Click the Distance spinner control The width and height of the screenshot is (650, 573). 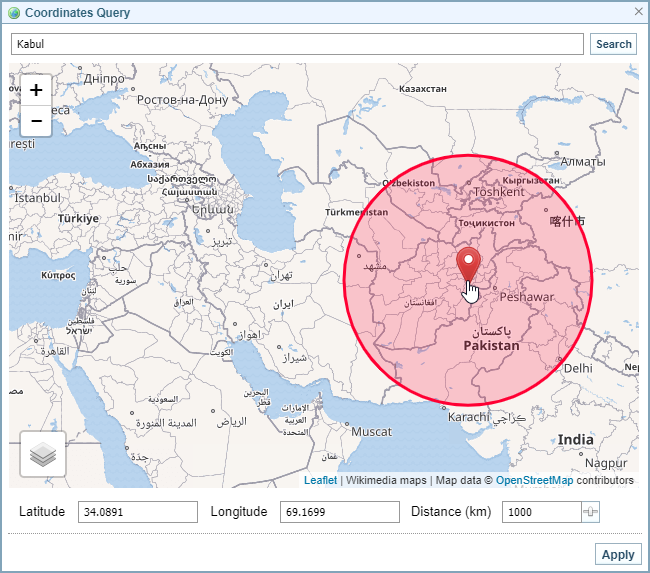pos(591,512)
